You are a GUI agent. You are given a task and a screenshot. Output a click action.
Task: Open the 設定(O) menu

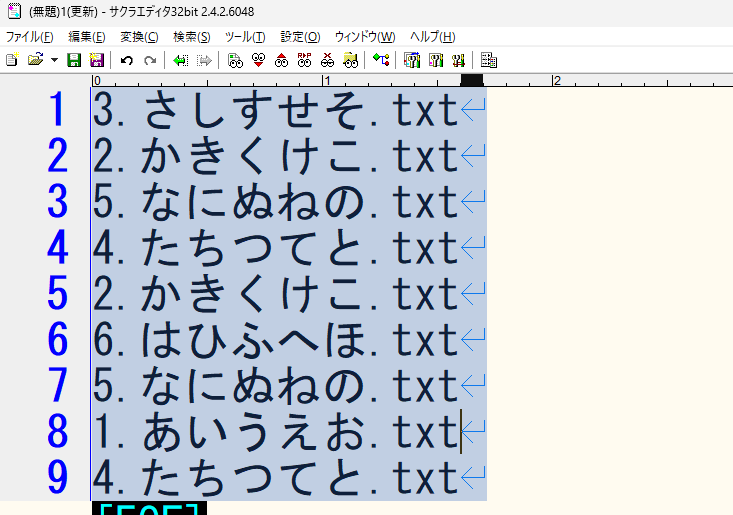[x=300, y=36]
